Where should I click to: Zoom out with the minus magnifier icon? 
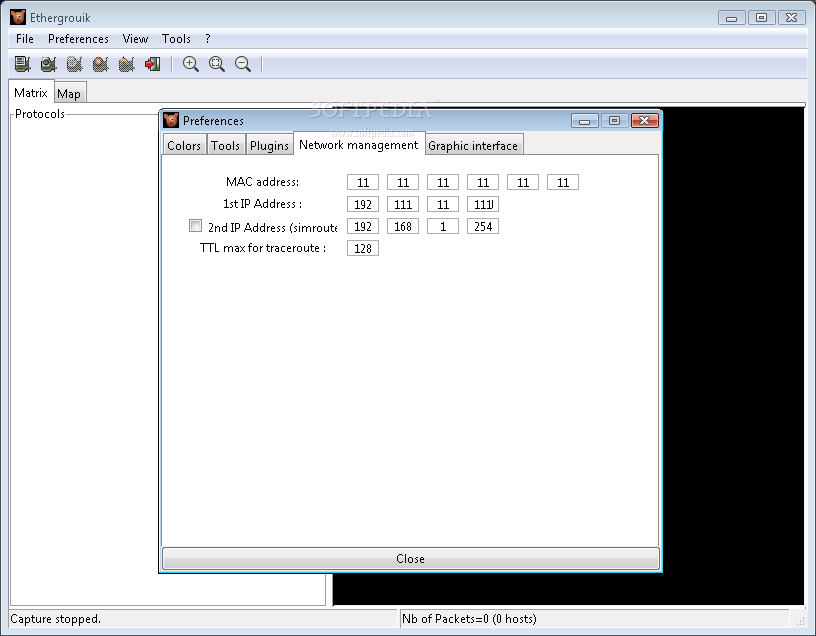click(x=243, y=64)
